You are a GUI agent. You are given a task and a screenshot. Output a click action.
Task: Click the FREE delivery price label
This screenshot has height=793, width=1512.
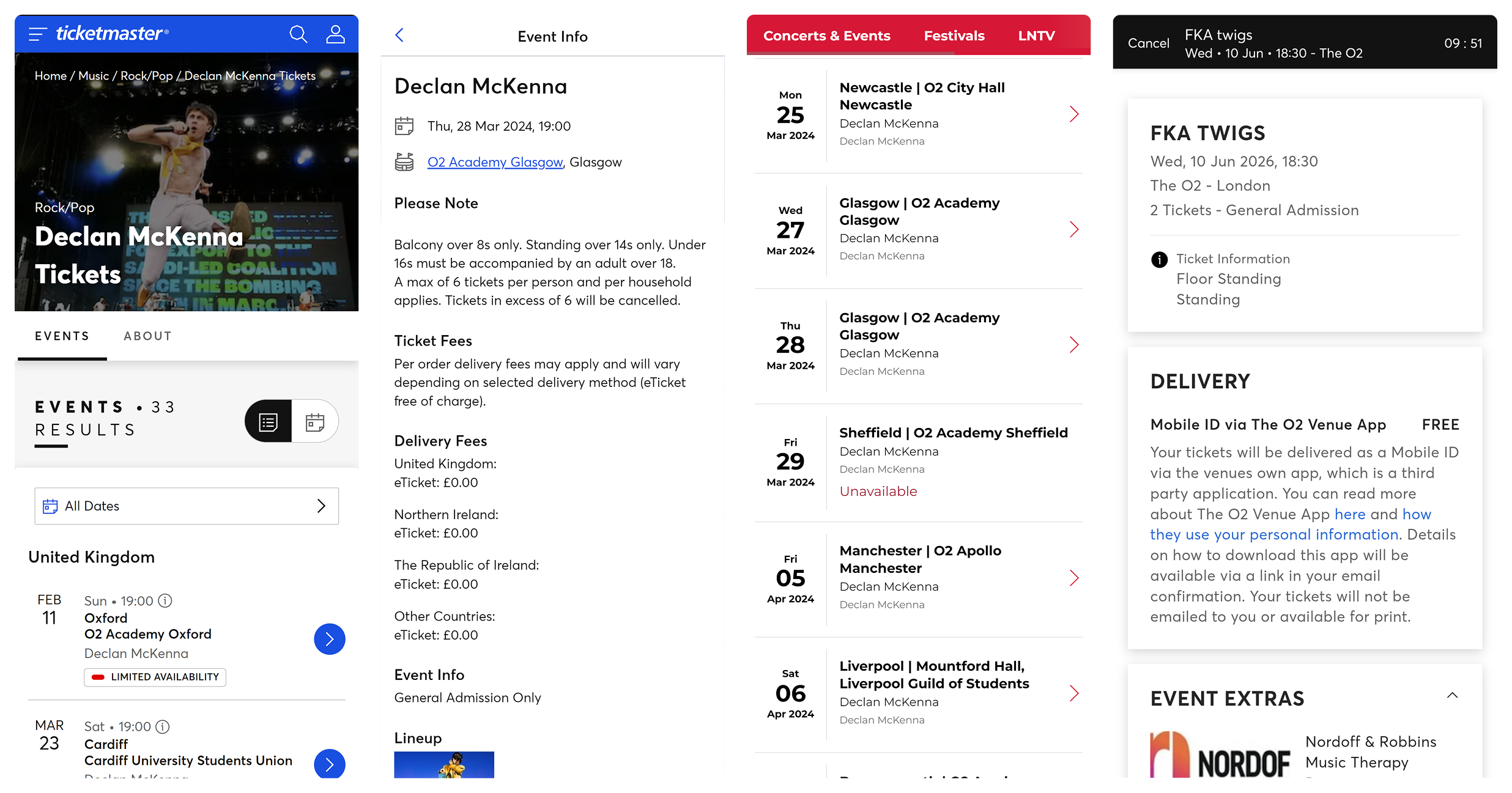1440,425
